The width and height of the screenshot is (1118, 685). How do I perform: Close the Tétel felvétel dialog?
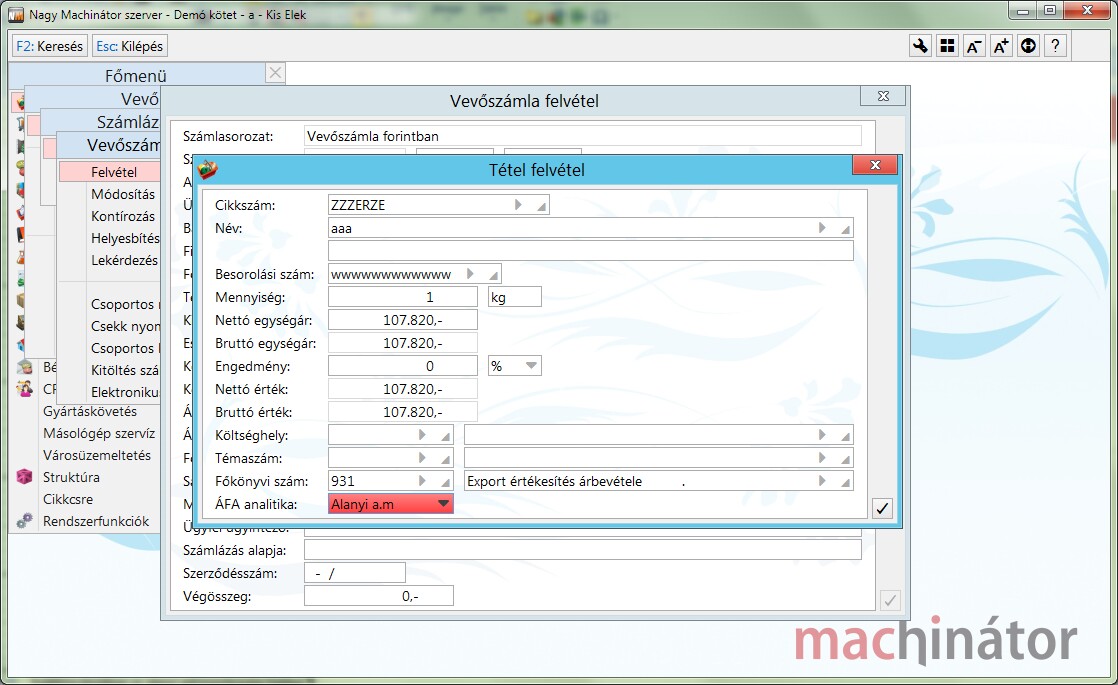[875, 165]
